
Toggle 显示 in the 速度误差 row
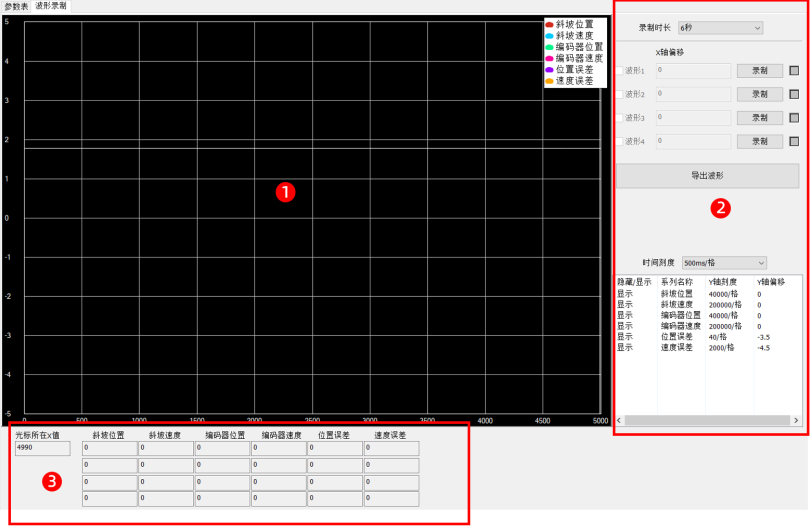tap(625, 348)
